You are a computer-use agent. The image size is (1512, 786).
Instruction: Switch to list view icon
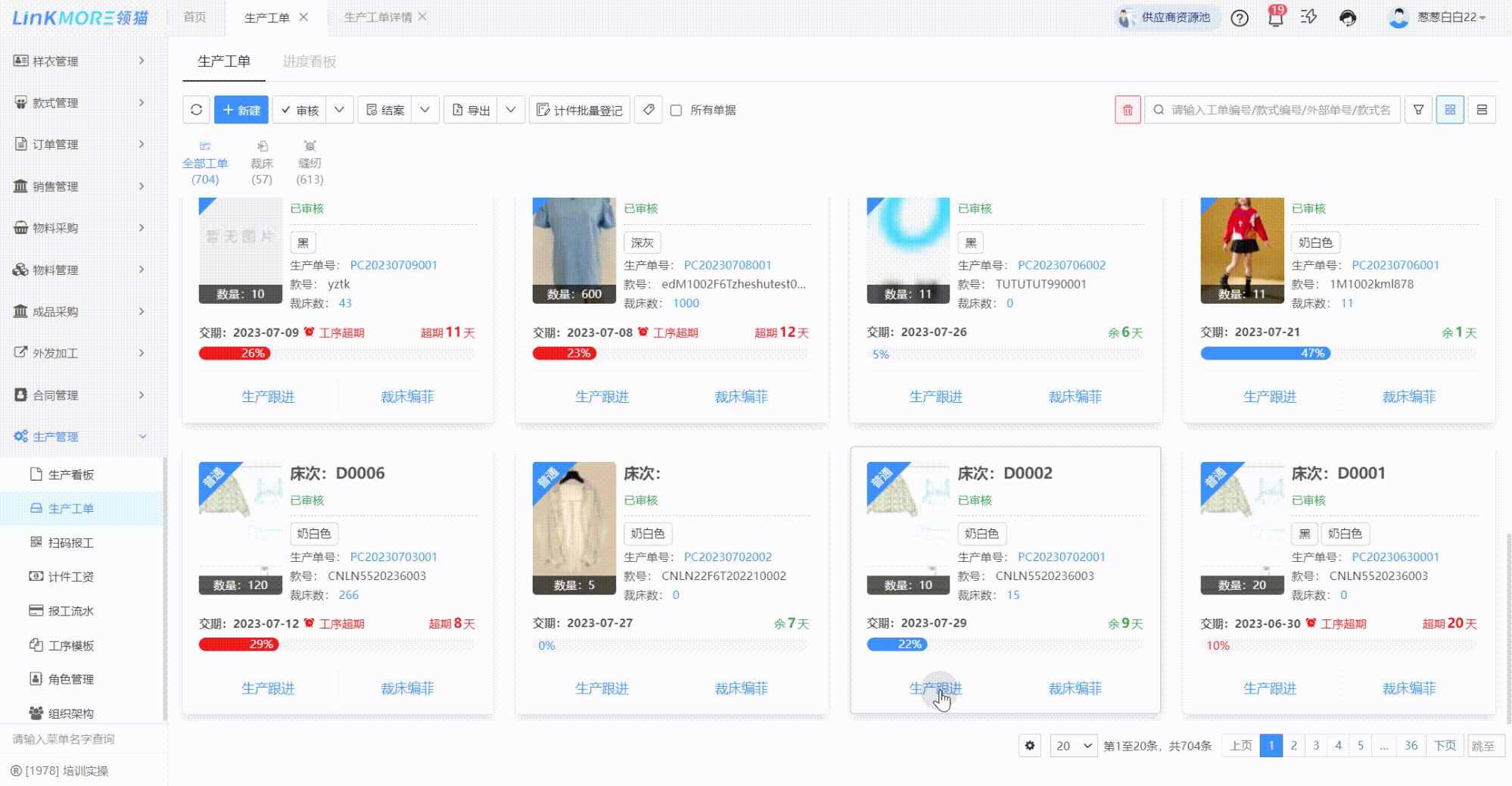coord(1482,110)
